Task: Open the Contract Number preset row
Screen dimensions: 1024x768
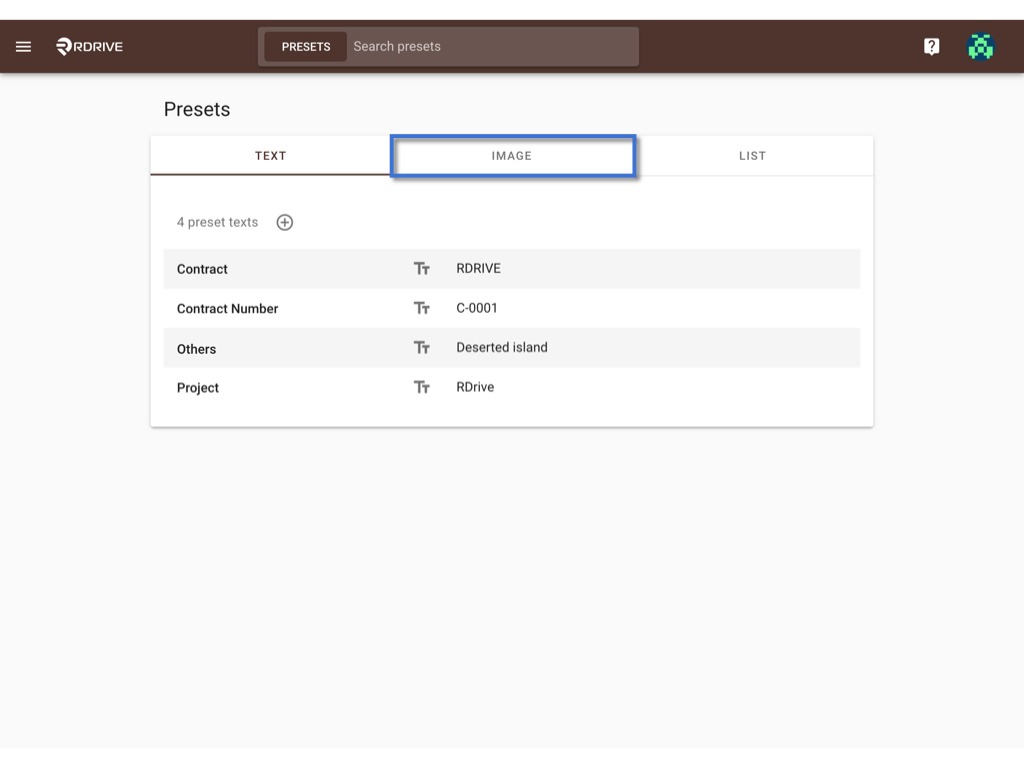Action: click(x=511, y=308)
